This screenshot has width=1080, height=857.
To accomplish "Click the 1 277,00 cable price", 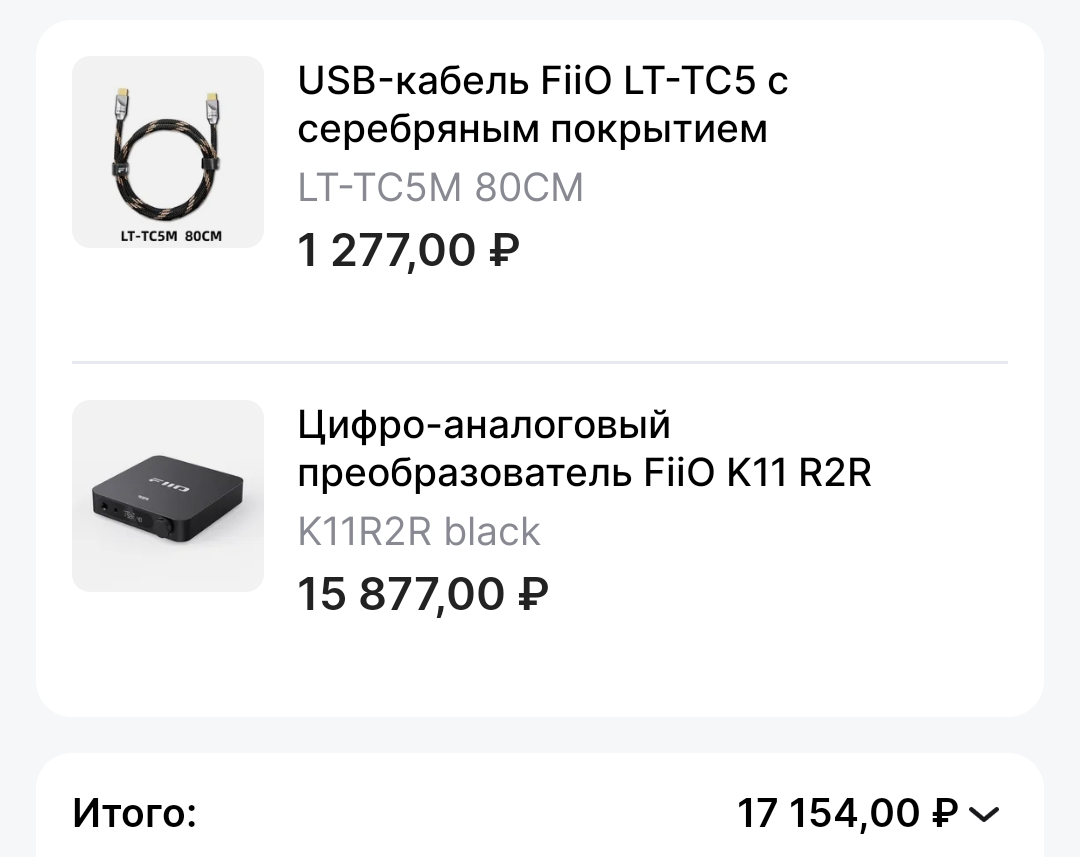I will [387, 250].
